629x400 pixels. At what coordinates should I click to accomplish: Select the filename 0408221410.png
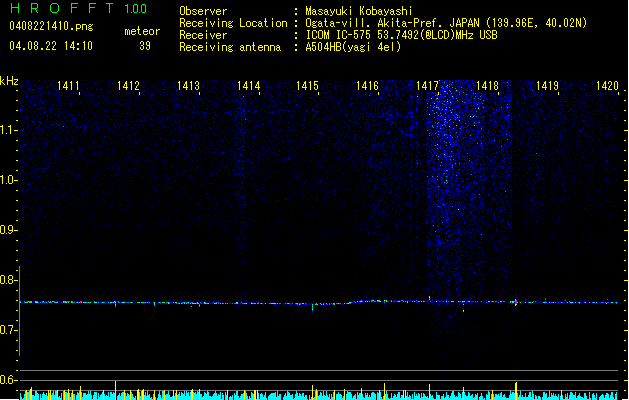click(51, 26)
